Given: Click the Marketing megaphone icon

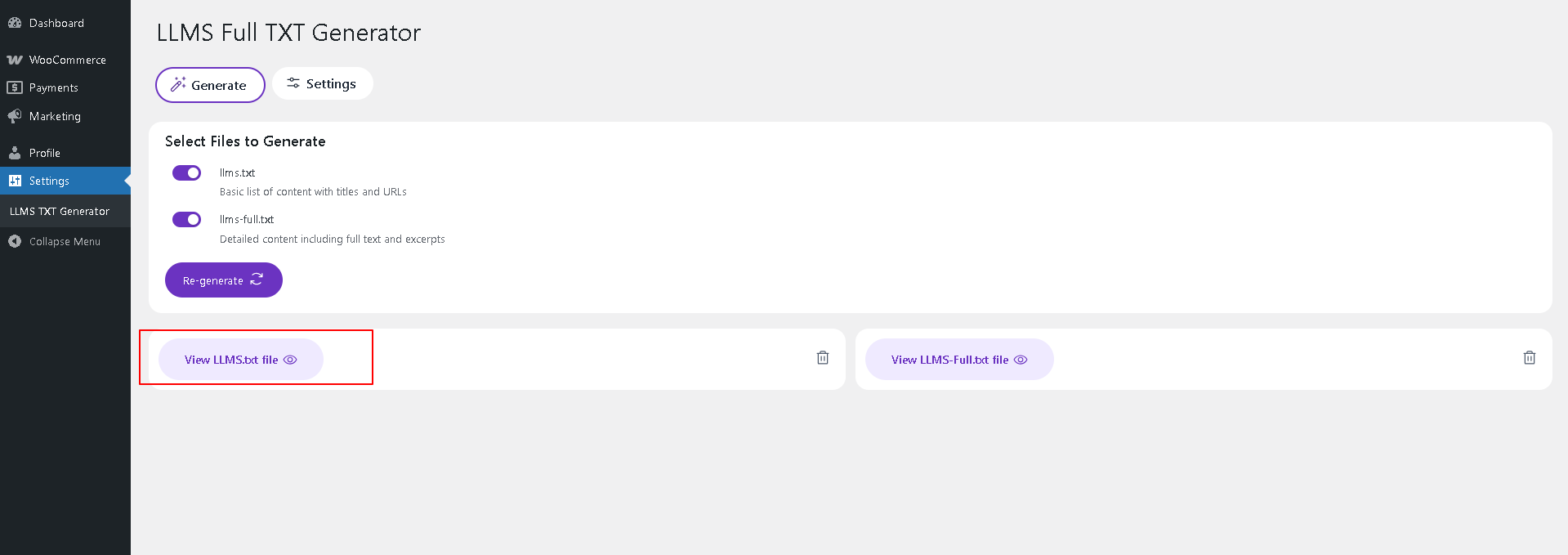Looking at the screenshot, I should (x=15, y=116).
